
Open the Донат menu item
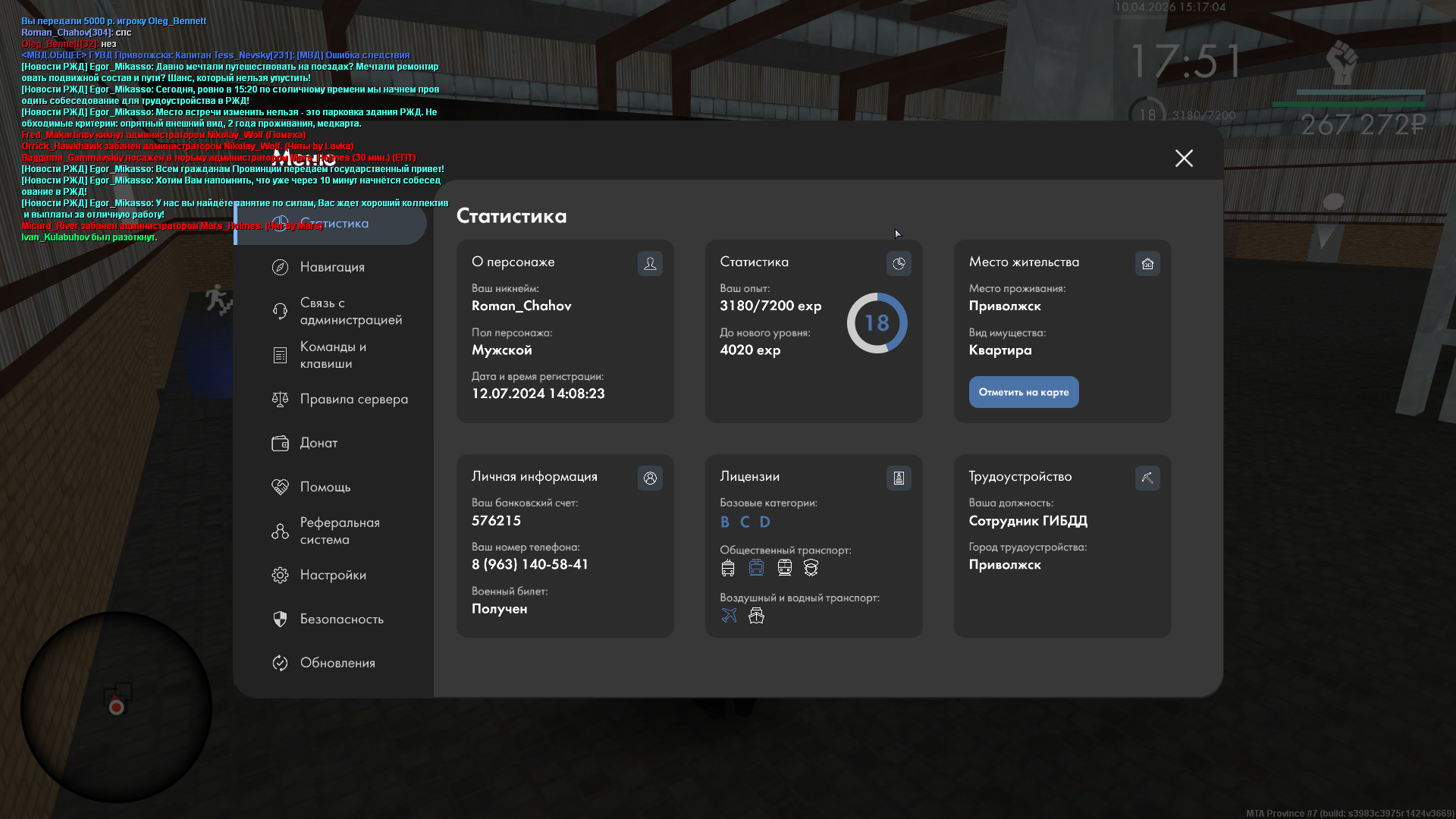318,443
